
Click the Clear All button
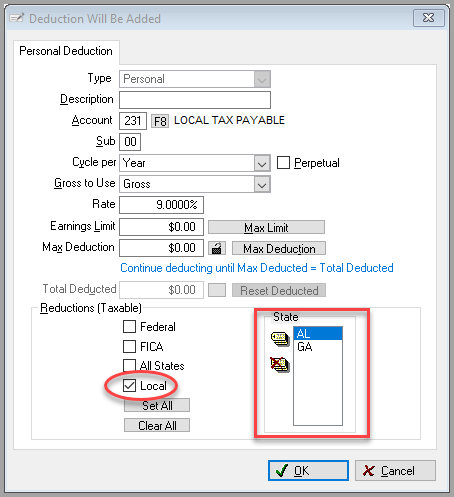click(x=157, y=425)
